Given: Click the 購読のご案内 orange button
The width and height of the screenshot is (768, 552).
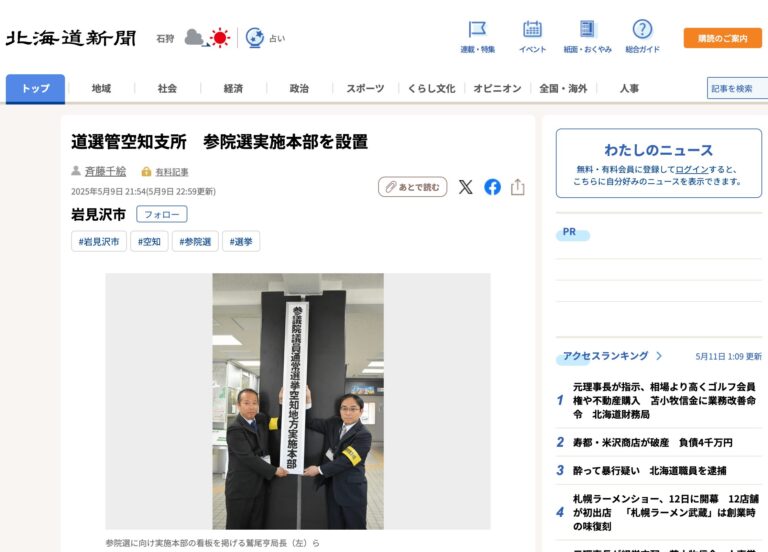Looking at the screenshot, I should point(722,38).
